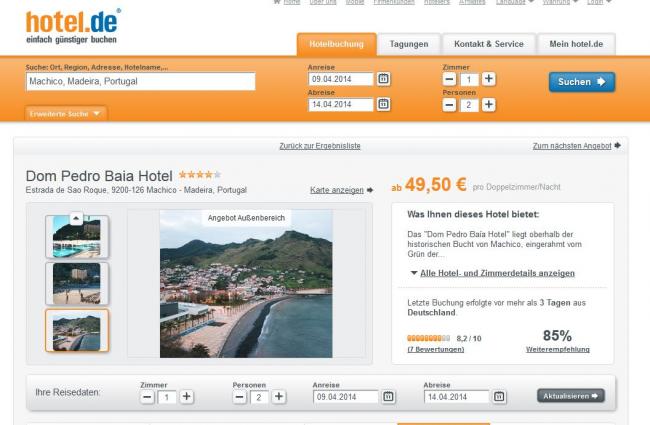Decrease Zimmer in the Reisedaten row
This screenshot has height=425, width=650.
pos(147,397)
